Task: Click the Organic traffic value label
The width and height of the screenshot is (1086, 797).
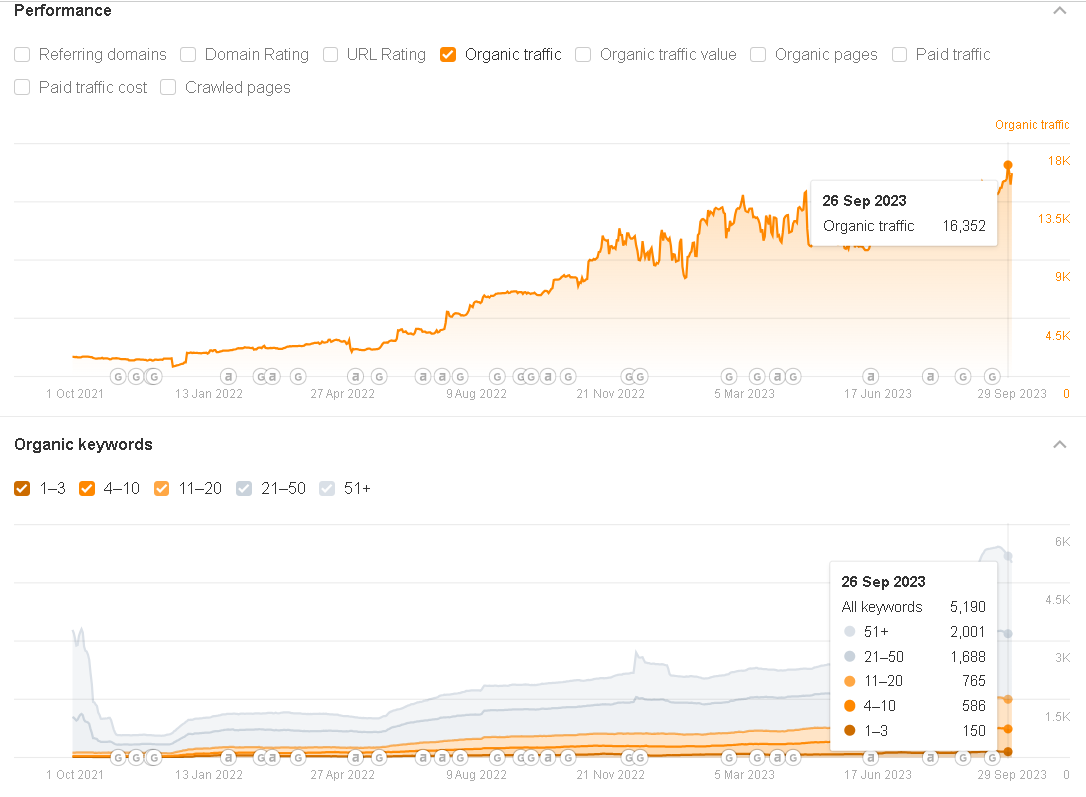Action: (x=667, y=55)
